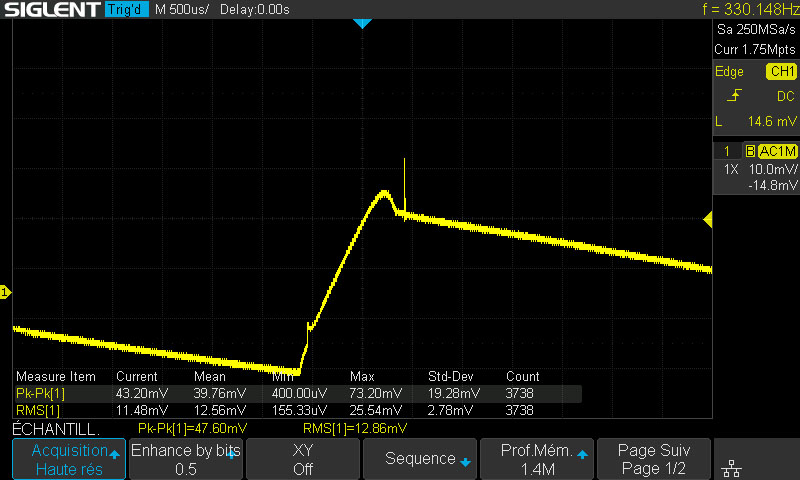Change Prof.Mém. 1.4M memory depth

coord(537,459)
